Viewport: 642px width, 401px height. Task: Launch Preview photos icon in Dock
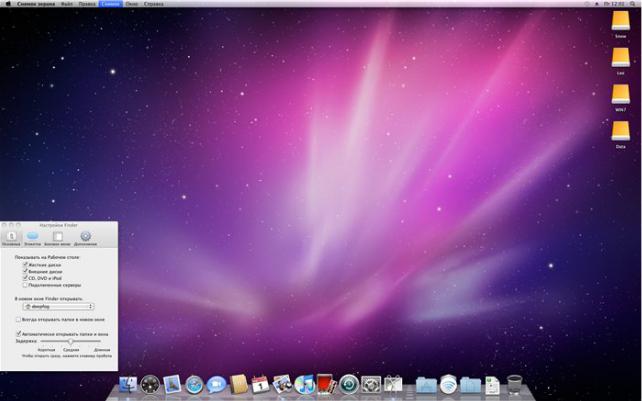coord(283,385)
